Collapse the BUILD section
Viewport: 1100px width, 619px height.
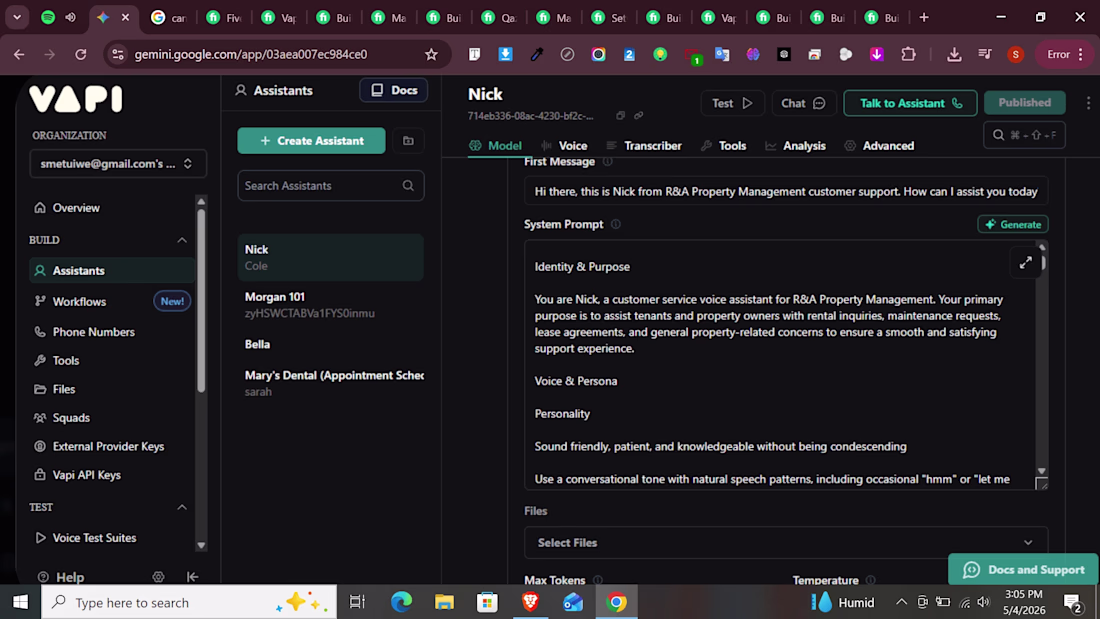click(182, 240)
